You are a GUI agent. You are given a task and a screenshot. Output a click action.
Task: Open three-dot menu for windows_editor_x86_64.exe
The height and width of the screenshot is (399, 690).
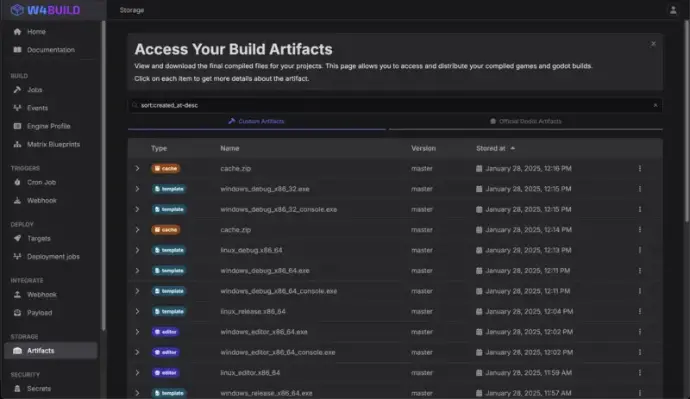pos(640,332)
